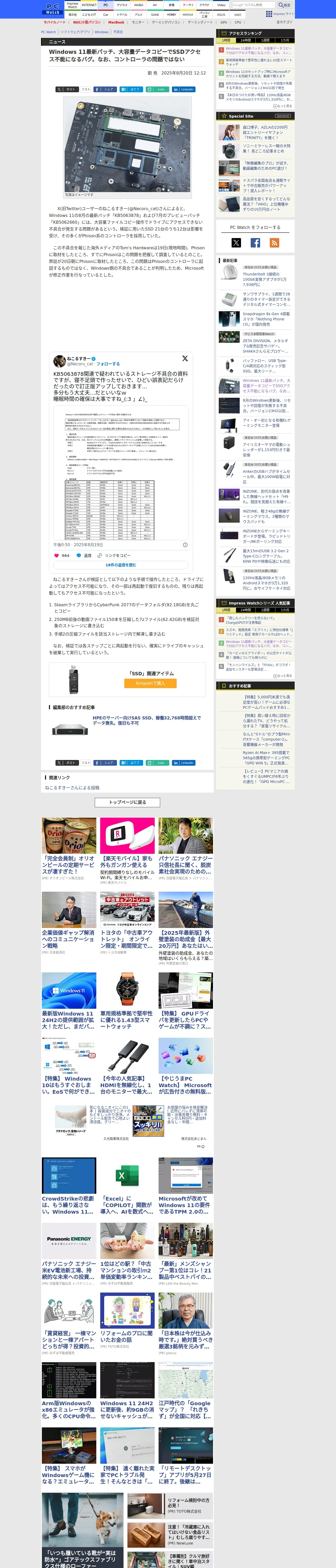
Task: Switch Impress Watch series ranking to 24時間
Action: coord(246,610)
